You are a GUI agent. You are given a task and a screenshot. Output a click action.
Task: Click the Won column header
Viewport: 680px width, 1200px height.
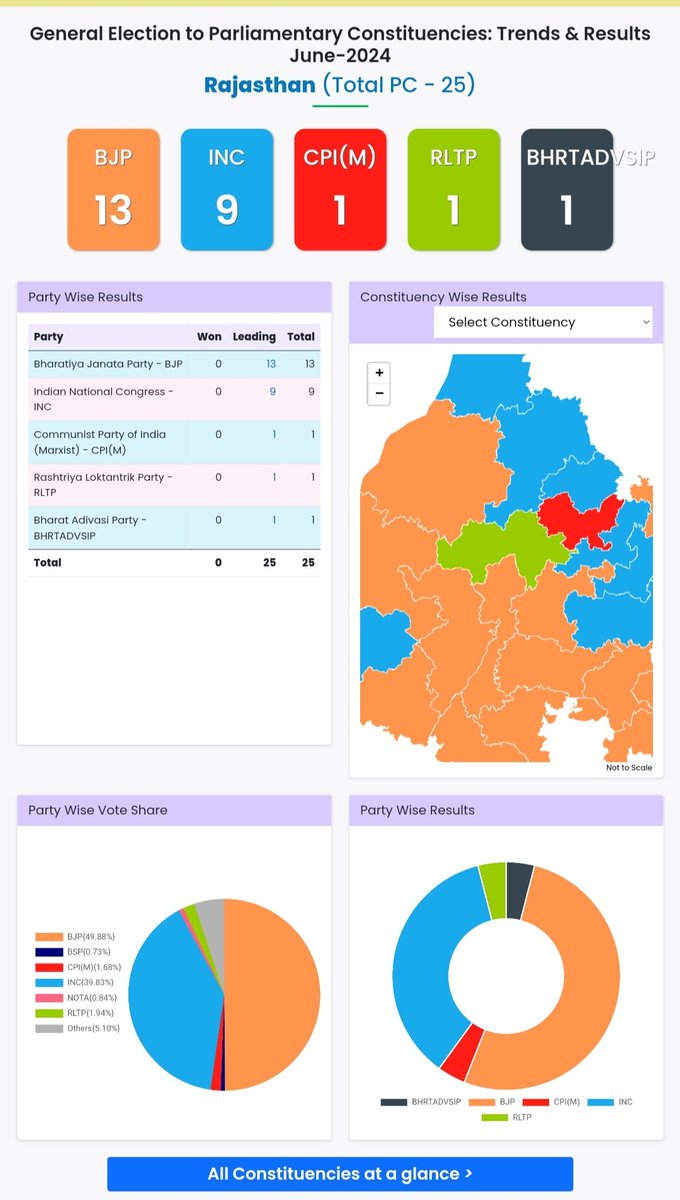point(209,337)
